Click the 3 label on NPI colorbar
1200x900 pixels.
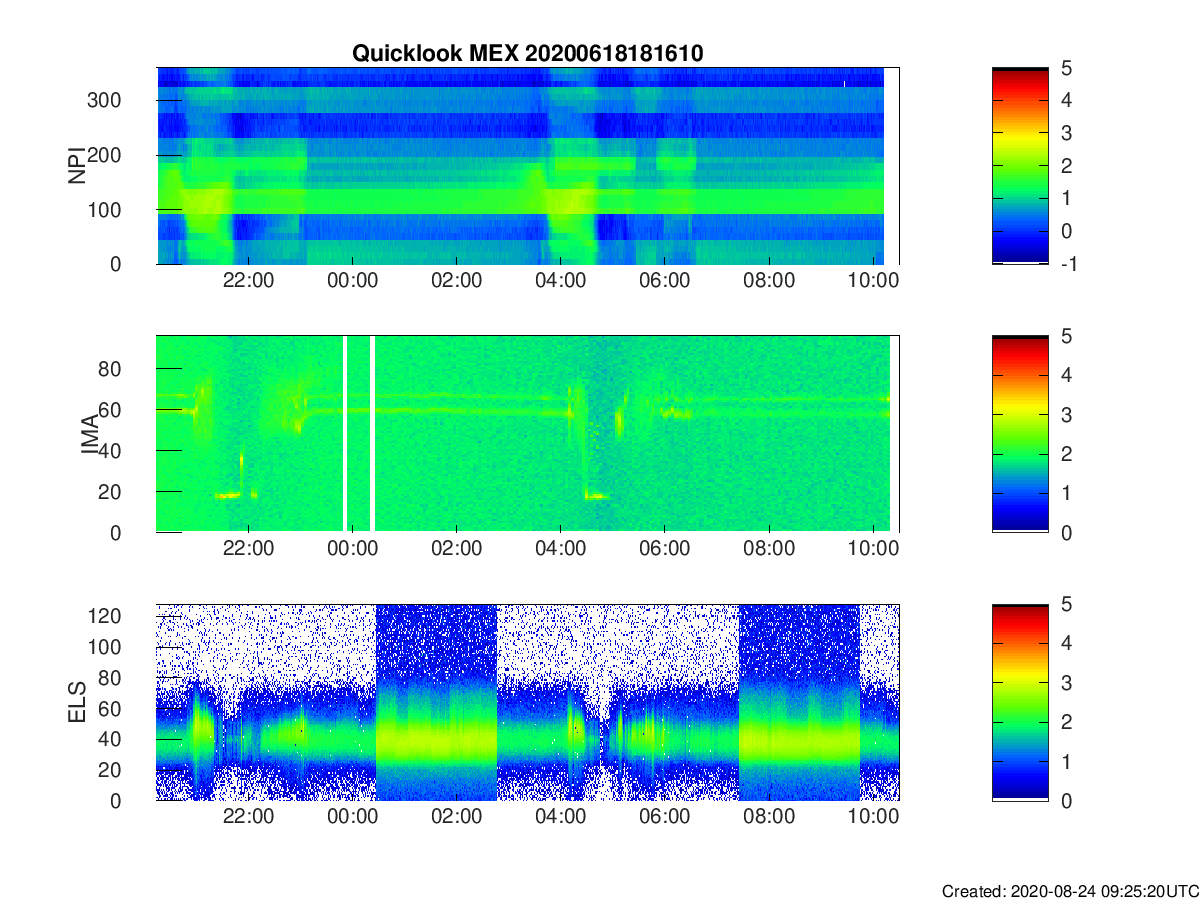coord(1065,133)
